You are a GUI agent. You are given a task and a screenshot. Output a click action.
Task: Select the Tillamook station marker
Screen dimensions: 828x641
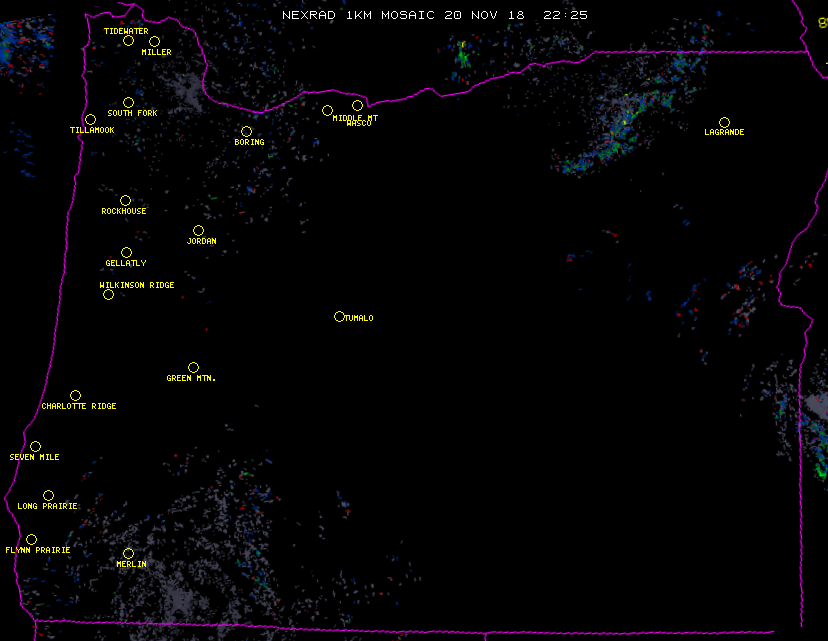point(90,120)
